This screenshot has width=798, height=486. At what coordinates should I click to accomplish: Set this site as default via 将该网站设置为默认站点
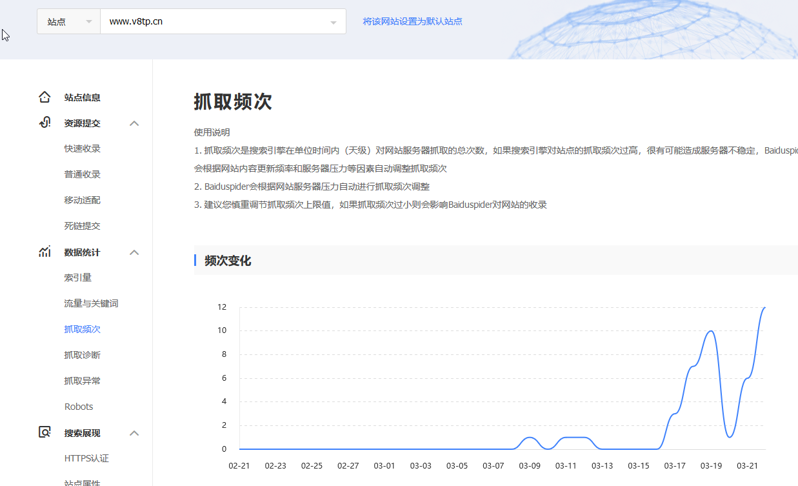412,21
